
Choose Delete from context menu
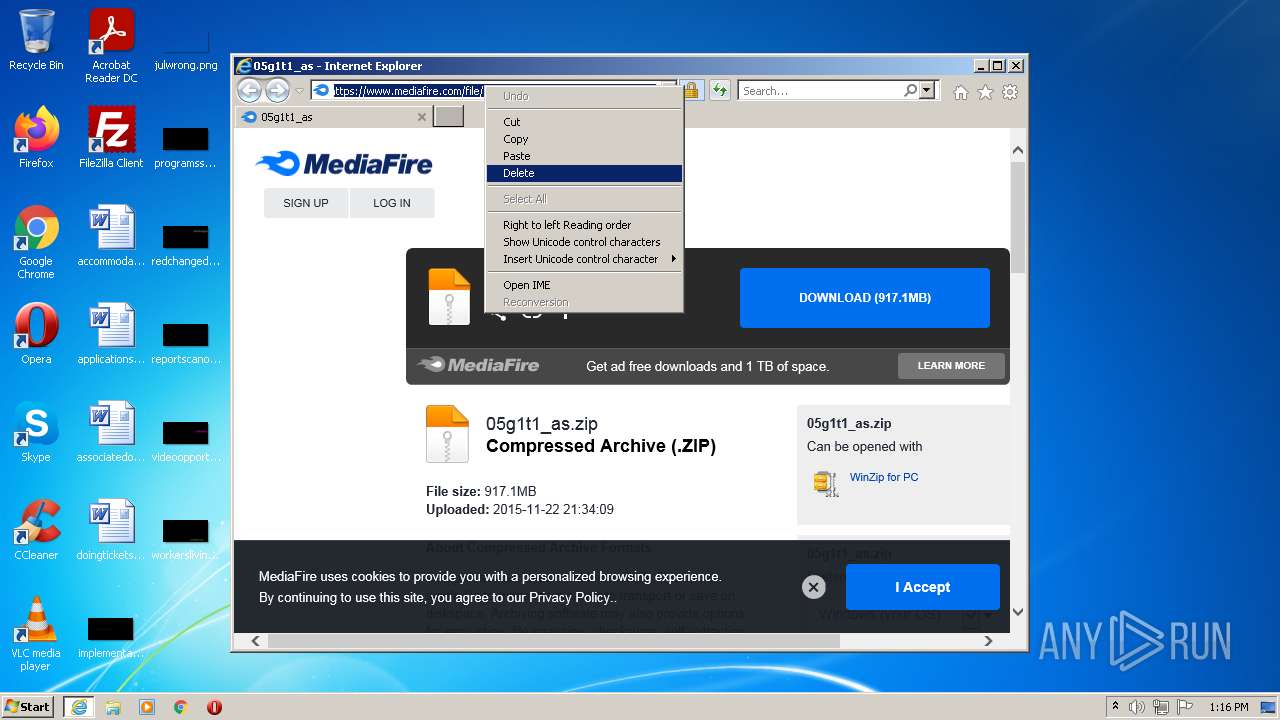tap(584, 173)
